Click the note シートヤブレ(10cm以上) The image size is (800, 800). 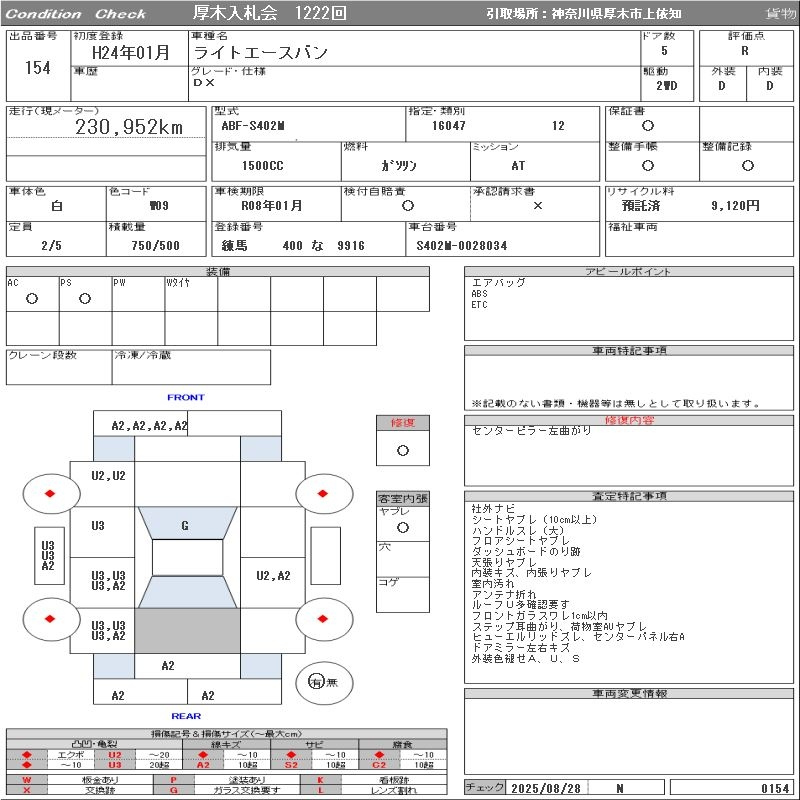coord(535,519)
